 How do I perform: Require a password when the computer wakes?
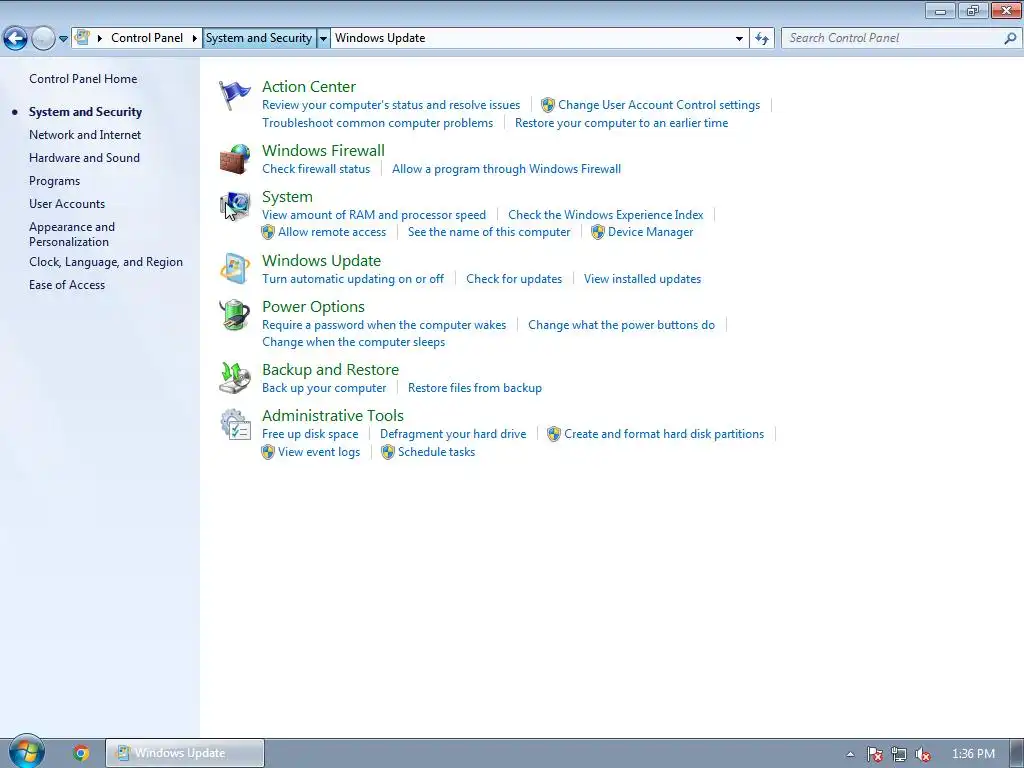[x=384, y=325]
